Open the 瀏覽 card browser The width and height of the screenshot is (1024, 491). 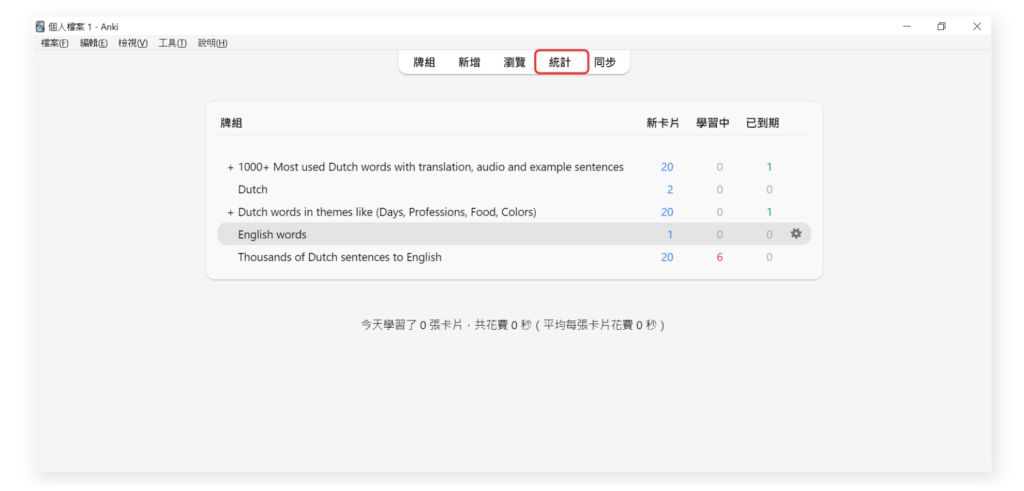click(x=514, y=62)
